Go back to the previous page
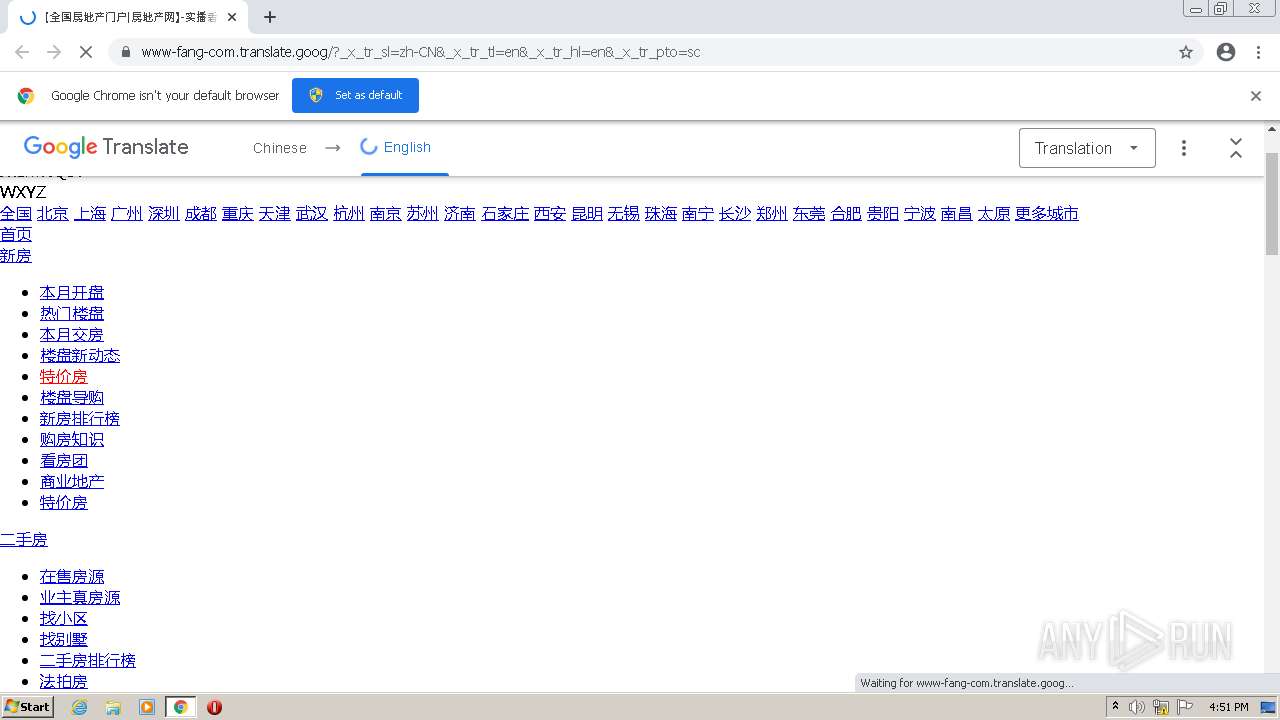 point(22,52)
